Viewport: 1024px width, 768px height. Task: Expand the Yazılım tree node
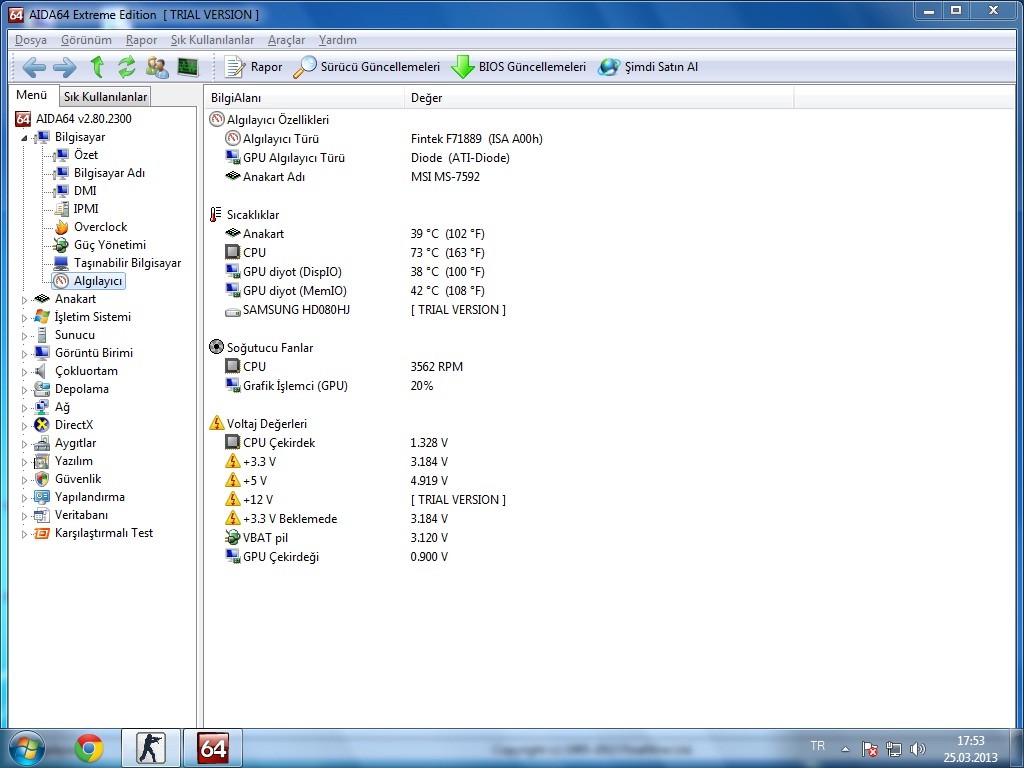24,462
